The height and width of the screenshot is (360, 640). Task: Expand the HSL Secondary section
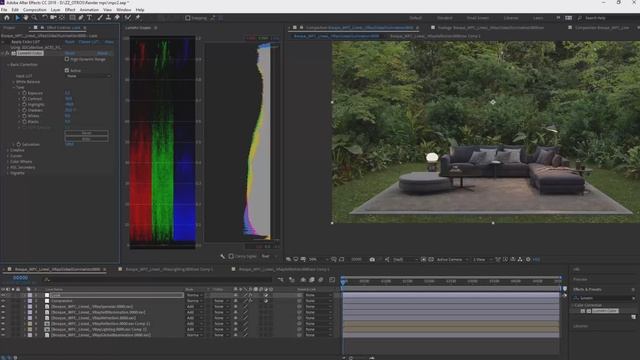[x=8, y=167]
